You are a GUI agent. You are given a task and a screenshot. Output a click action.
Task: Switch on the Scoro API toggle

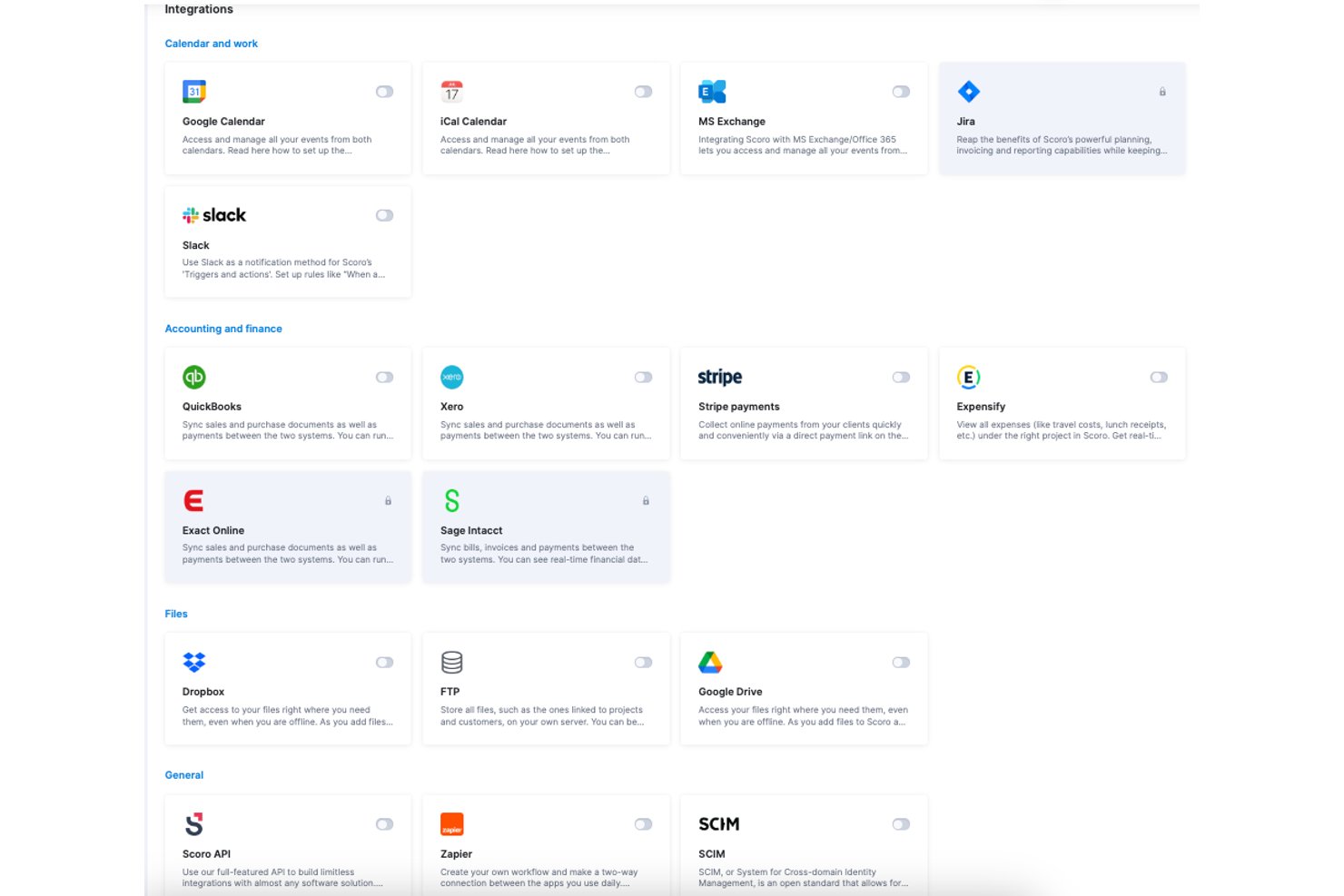coord(385,824)
